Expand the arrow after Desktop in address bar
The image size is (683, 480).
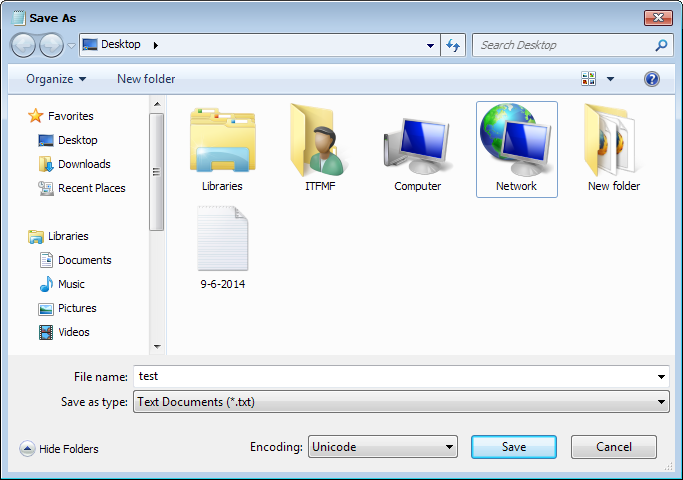156,45
